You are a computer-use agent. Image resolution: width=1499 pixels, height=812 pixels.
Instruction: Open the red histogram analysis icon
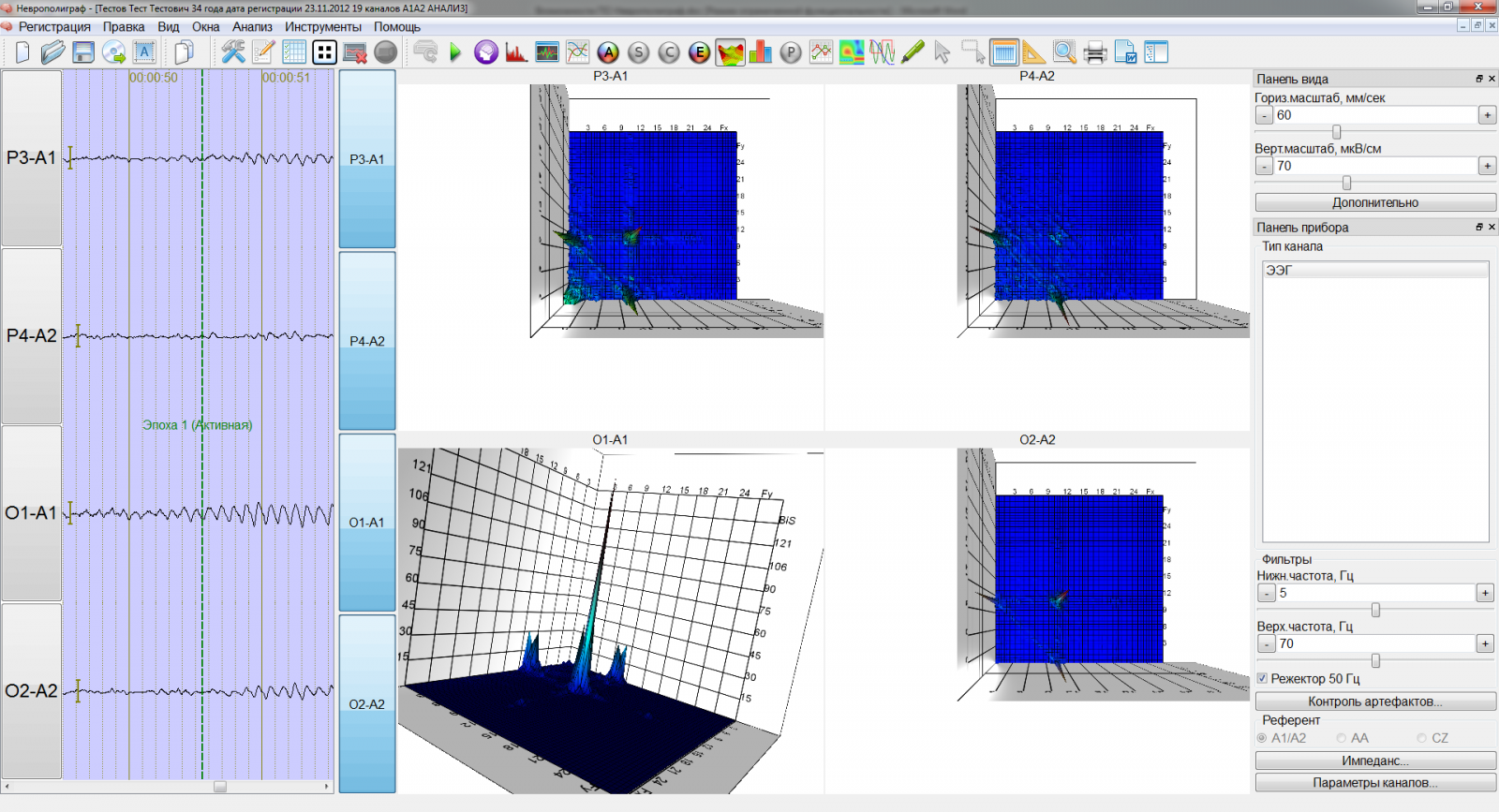[516, 52]
